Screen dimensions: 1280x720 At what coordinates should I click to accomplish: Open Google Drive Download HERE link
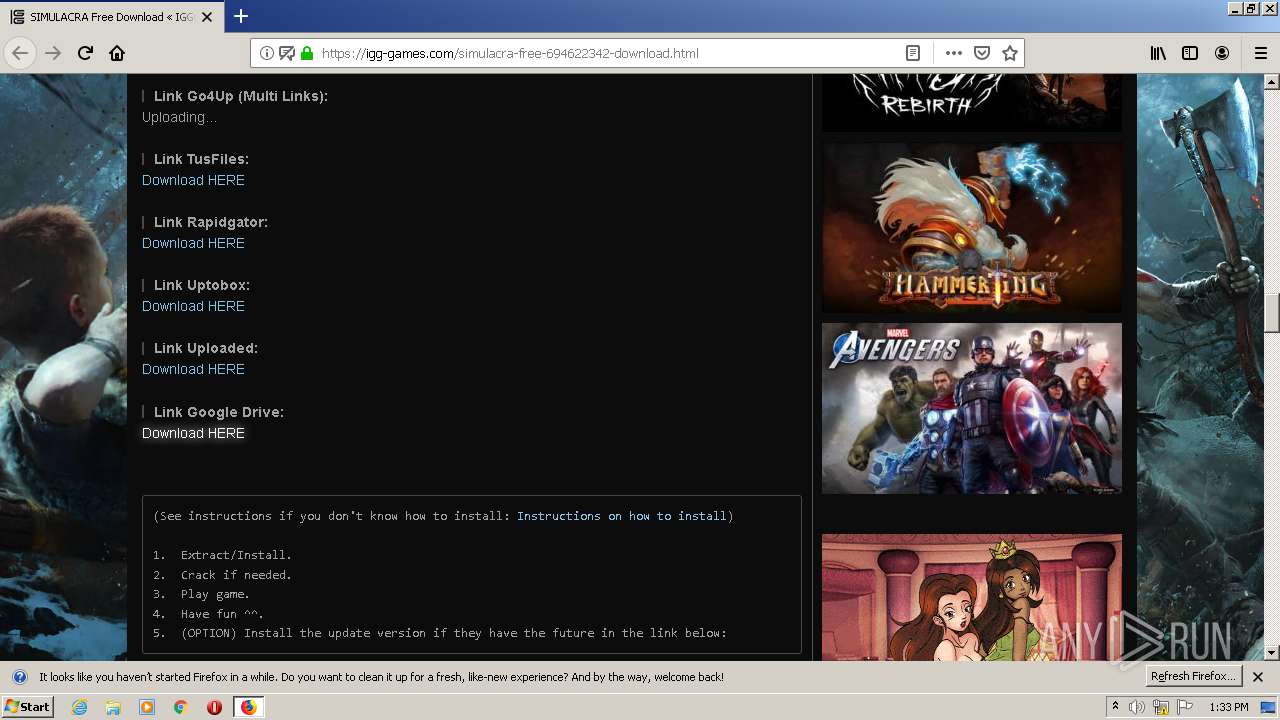[x=193, y=433]
